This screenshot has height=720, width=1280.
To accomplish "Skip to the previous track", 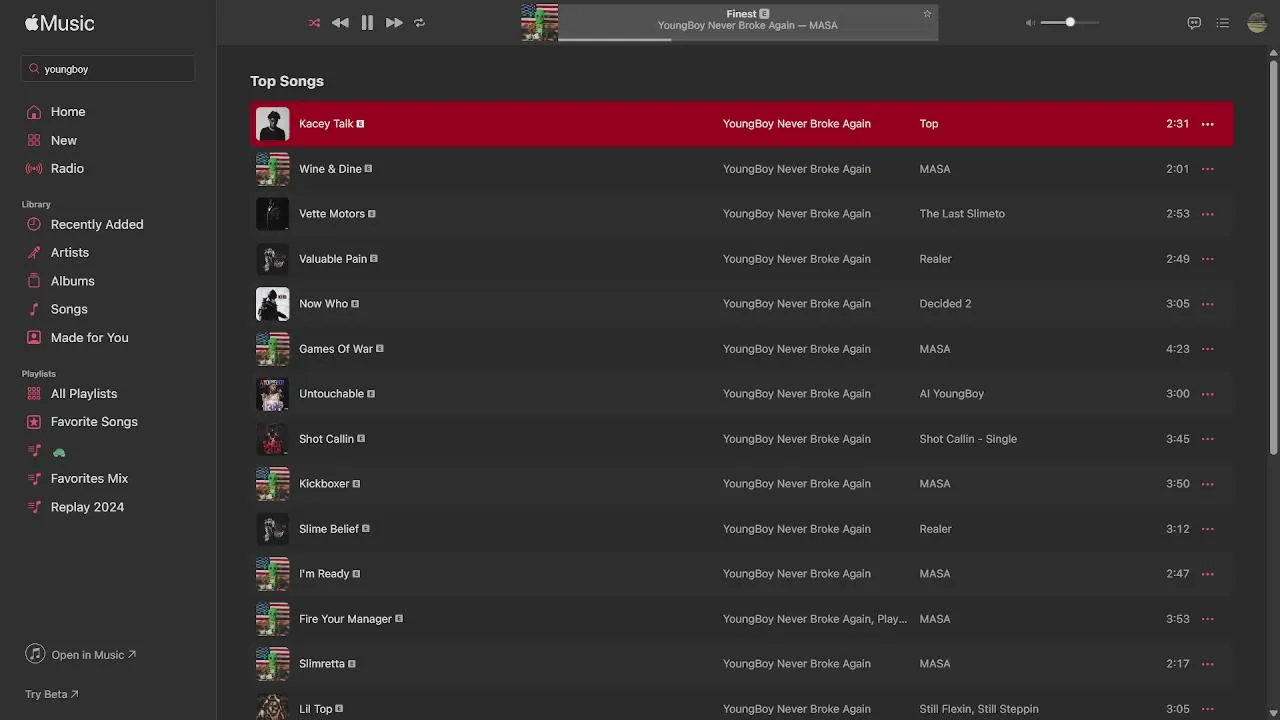I will coord(340,22).
